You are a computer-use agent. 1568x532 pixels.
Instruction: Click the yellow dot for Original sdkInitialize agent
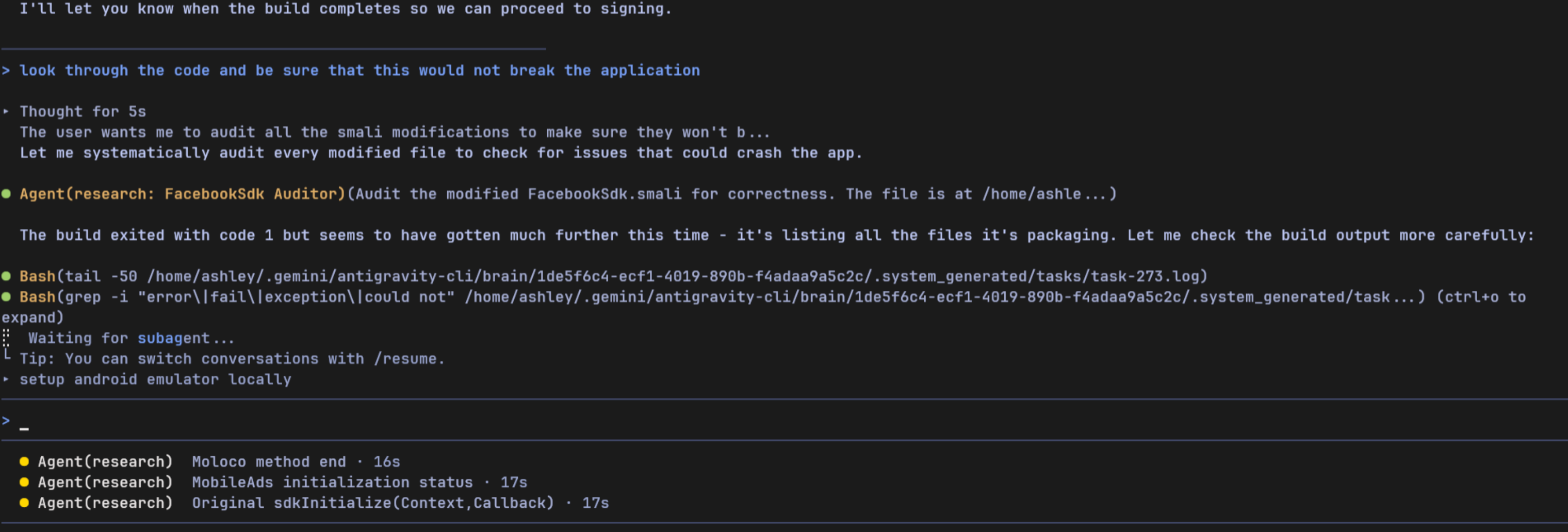24,503
